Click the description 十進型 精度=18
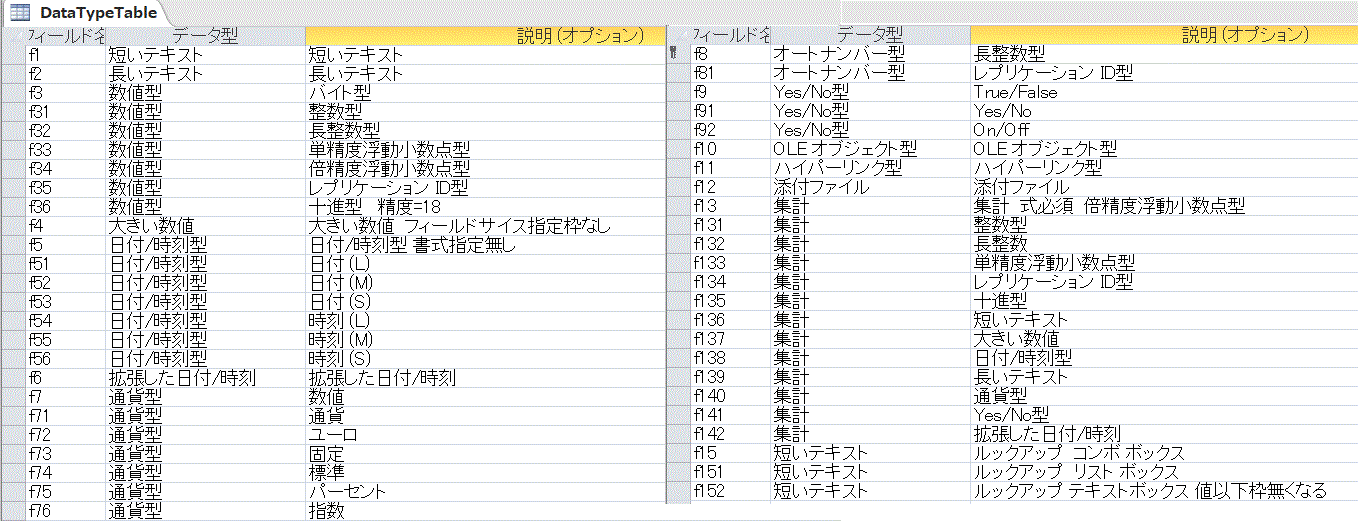The image size is (1358, 521). click(x=485, y=206)
